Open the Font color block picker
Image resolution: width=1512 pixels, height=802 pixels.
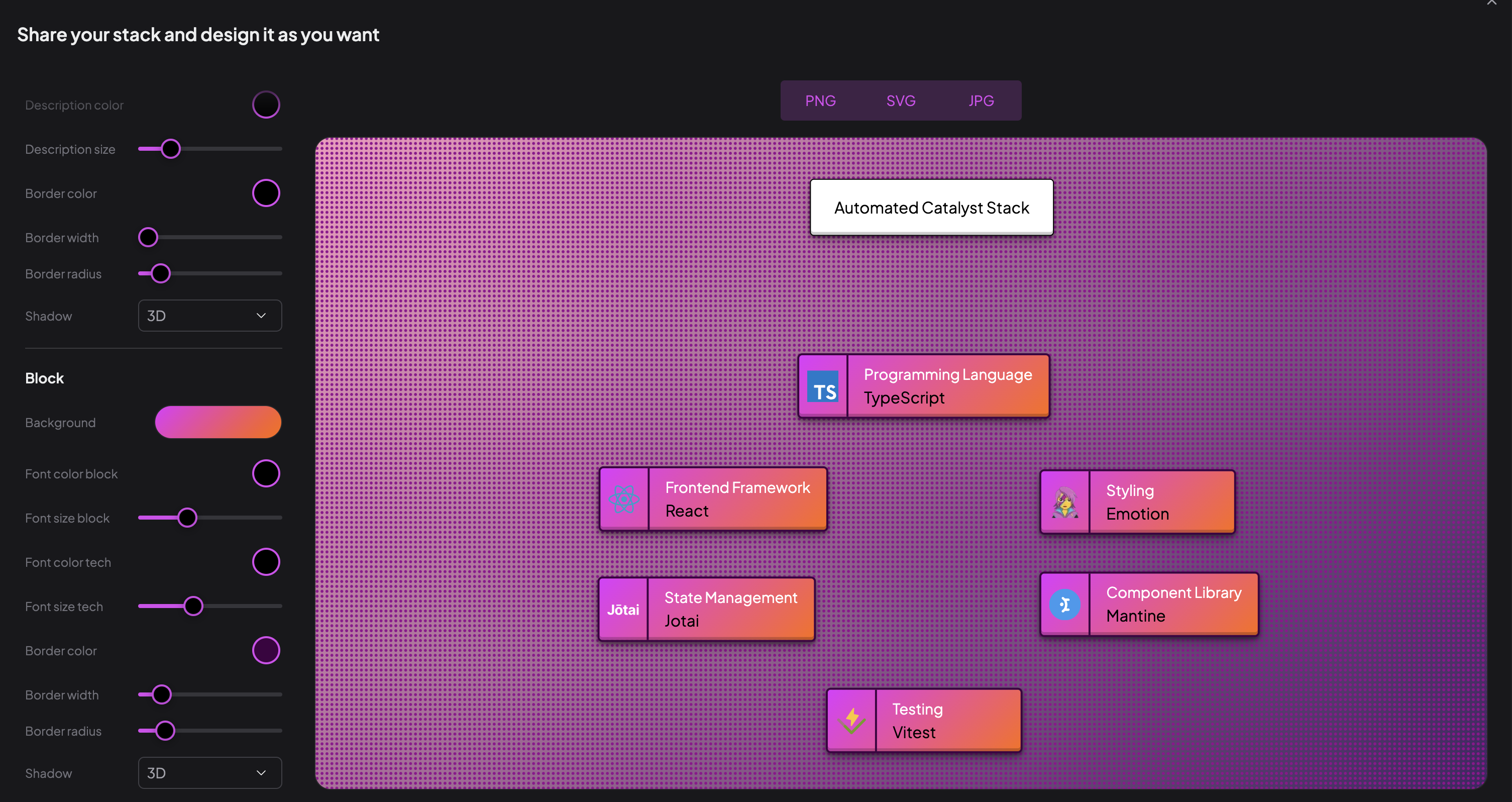[x=266, y=473]
